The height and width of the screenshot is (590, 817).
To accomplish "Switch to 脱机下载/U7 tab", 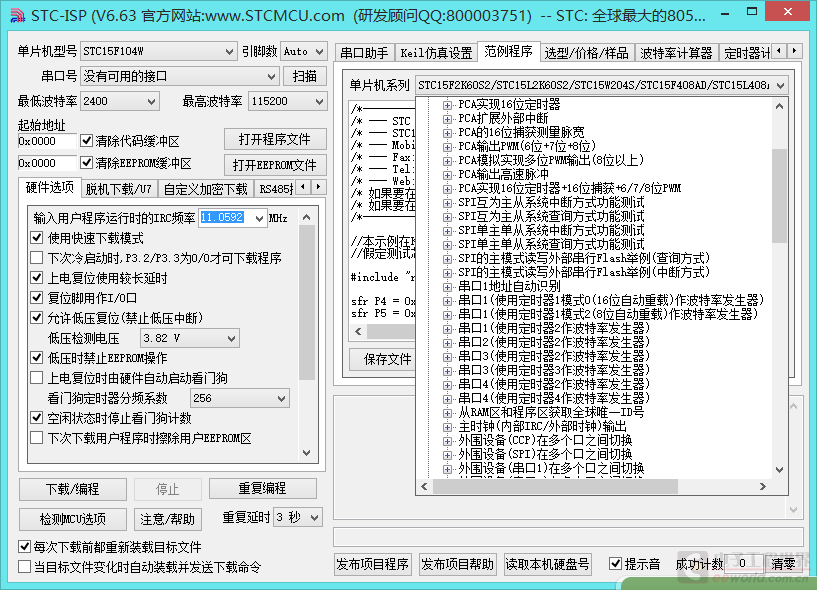I will click(119, 189).
